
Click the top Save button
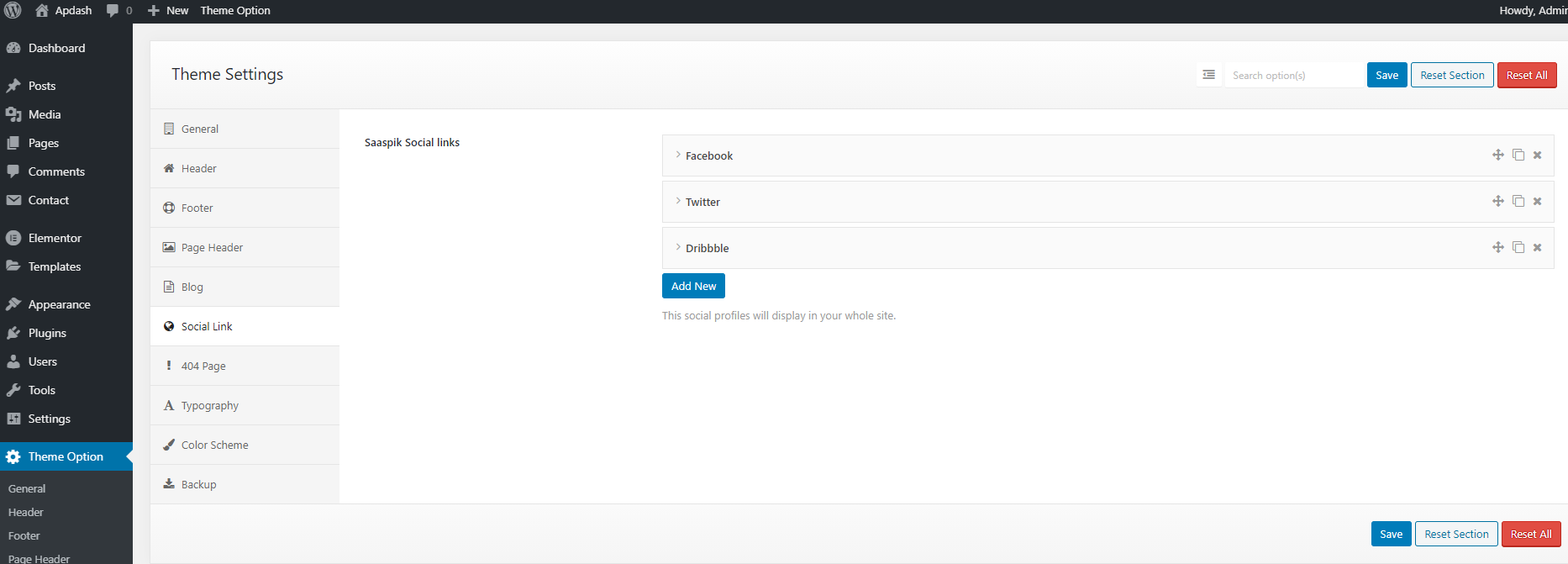(1386, 75)
